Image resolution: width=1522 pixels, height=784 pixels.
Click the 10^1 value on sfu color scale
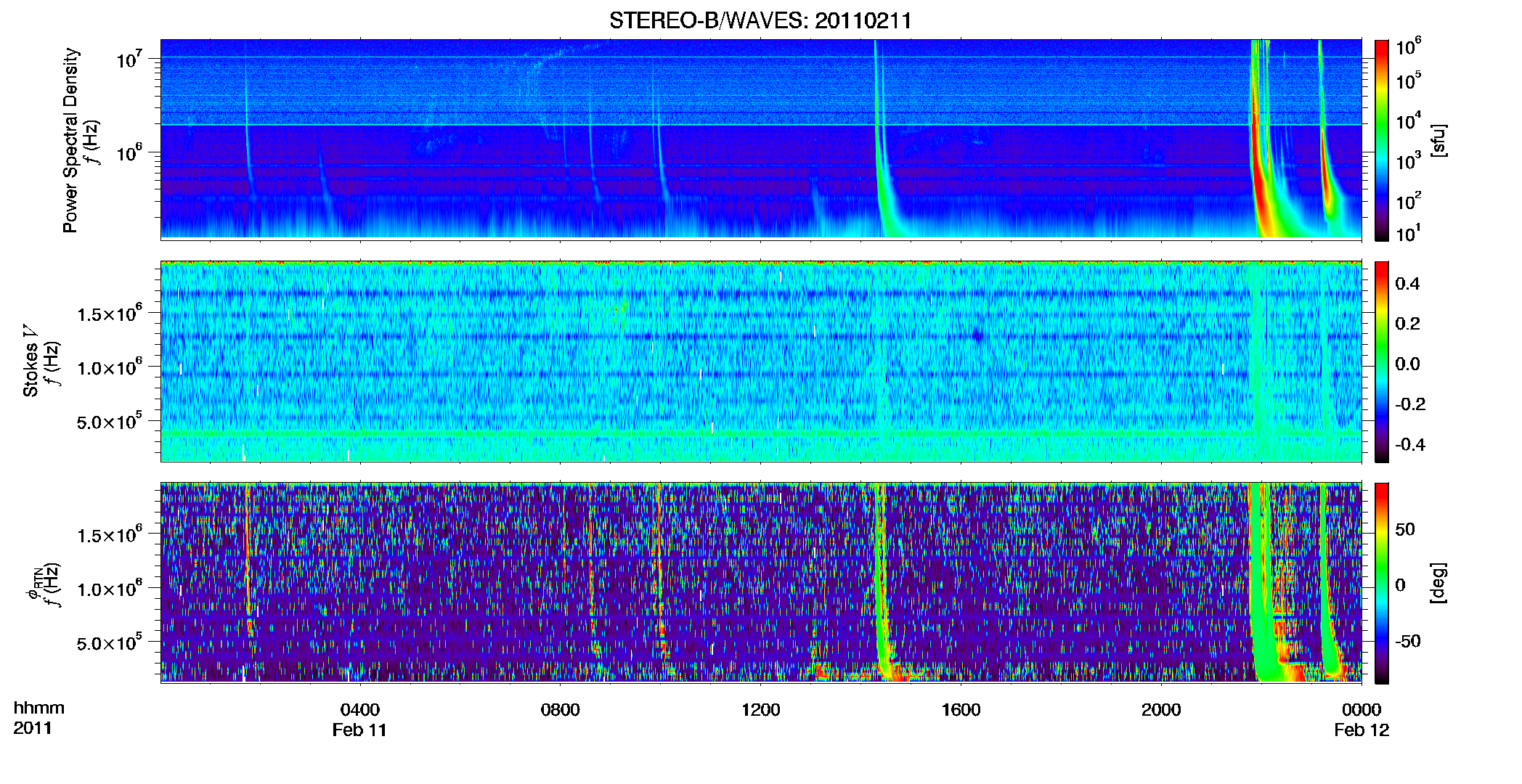[1408, 234]
